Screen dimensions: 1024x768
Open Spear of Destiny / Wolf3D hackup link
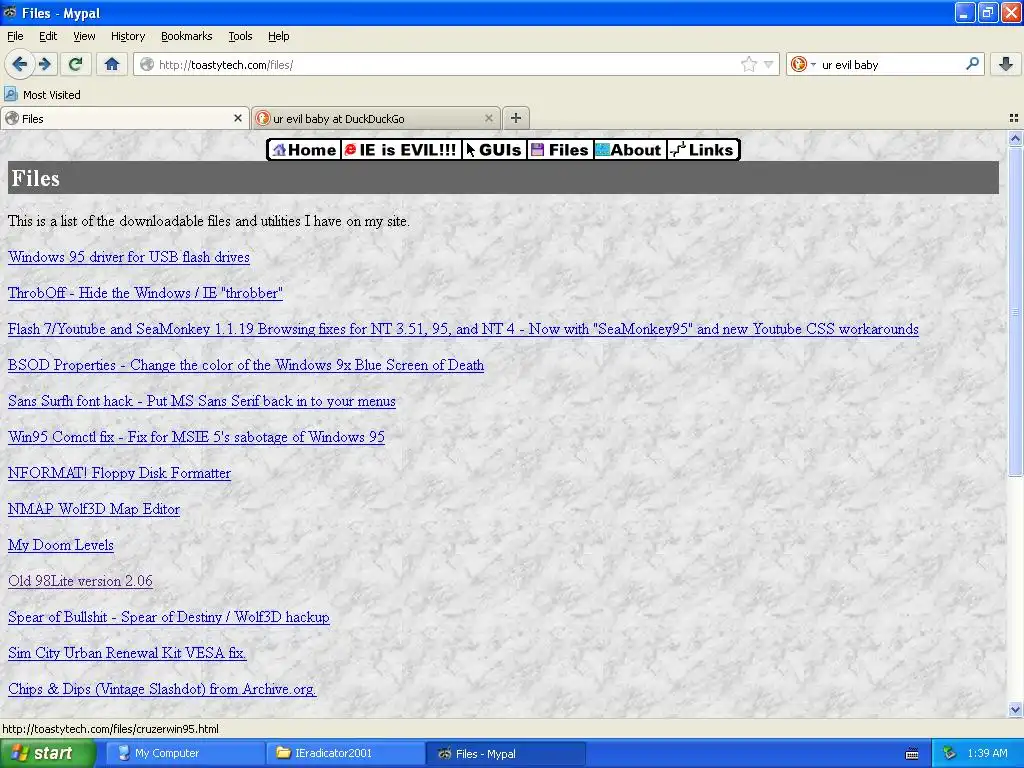pos(168,616)
